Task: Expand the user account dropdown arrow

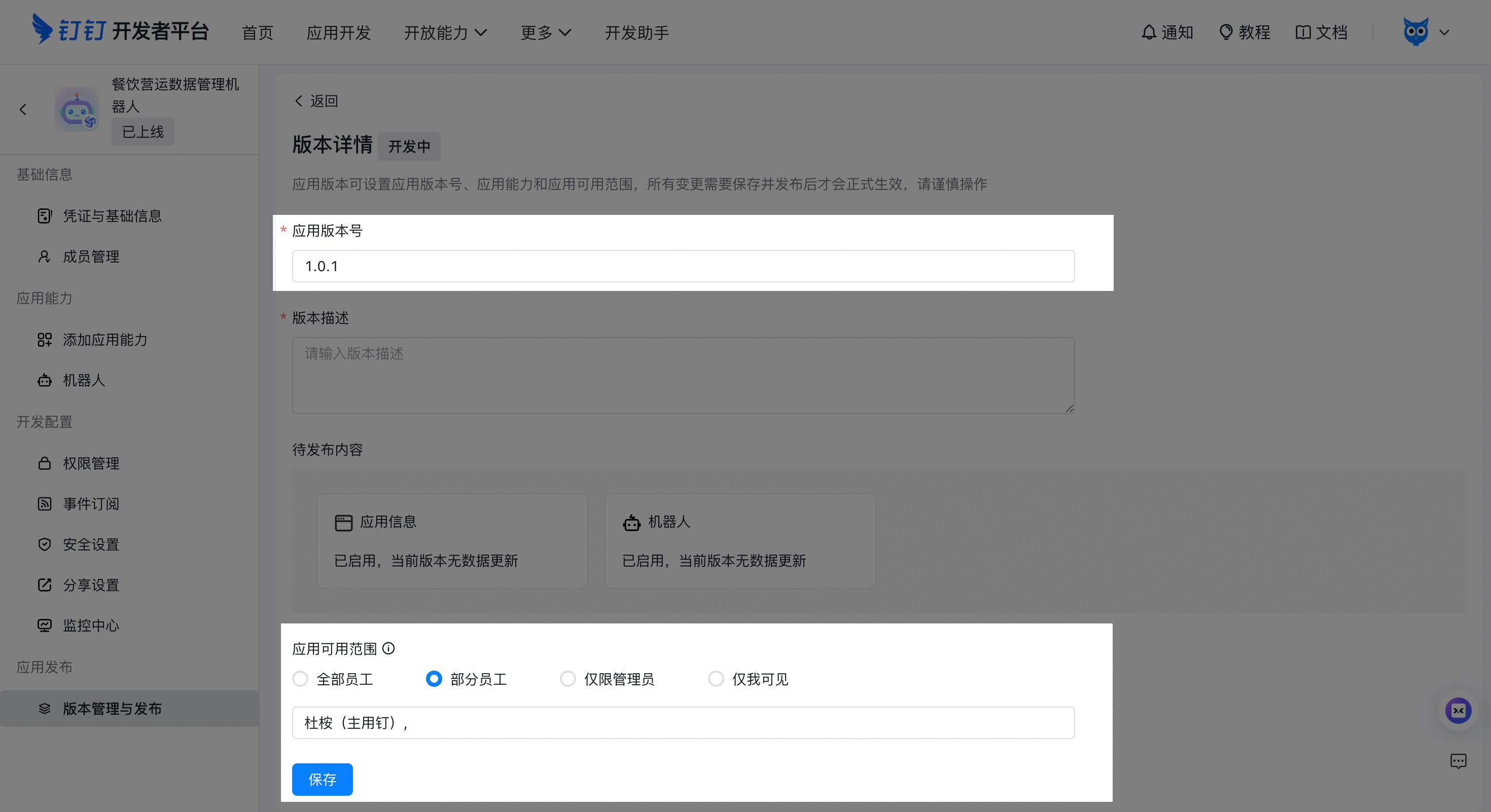Action: (x=1444, y=32)
